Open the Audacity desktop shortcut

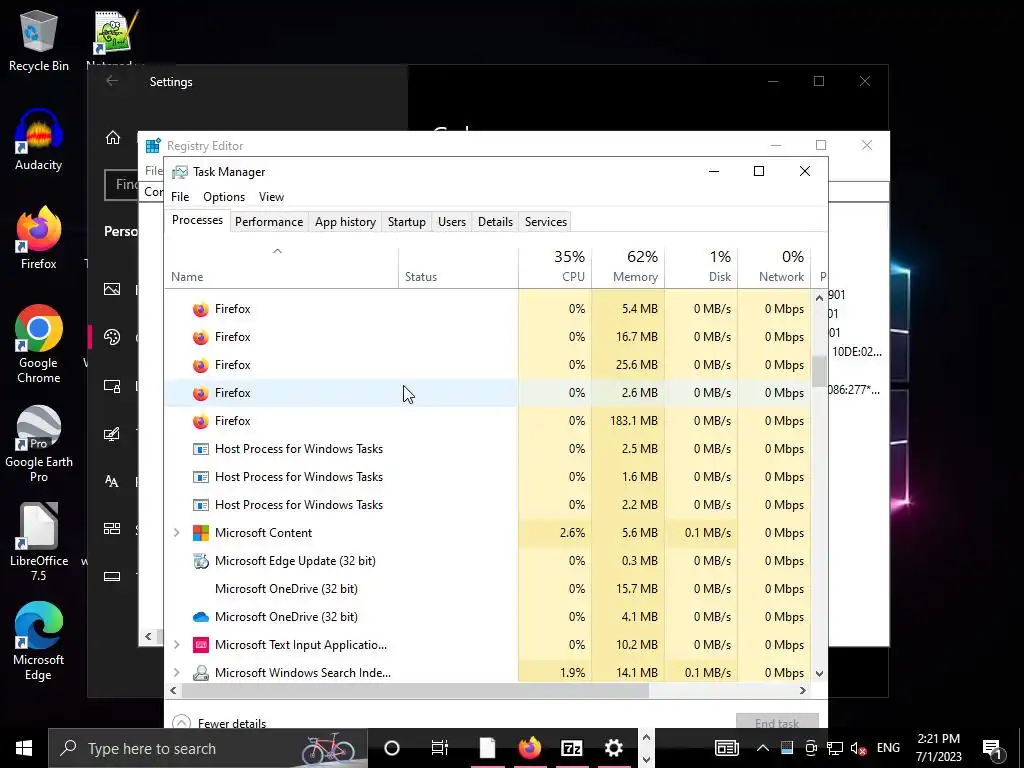tap(39, 140)
